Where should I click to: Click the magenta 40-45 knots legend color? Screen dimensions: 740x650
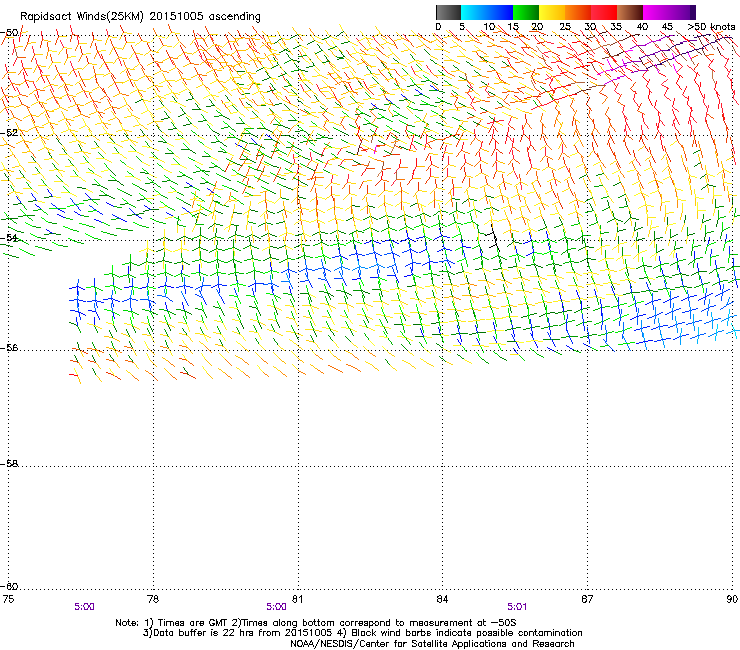(656, 12)
